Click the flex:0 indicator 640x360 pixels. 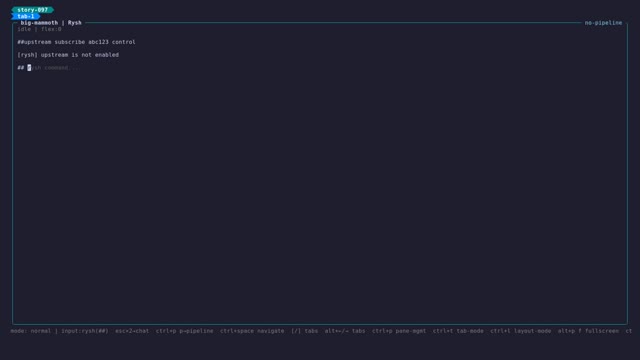tap(51, 29)
